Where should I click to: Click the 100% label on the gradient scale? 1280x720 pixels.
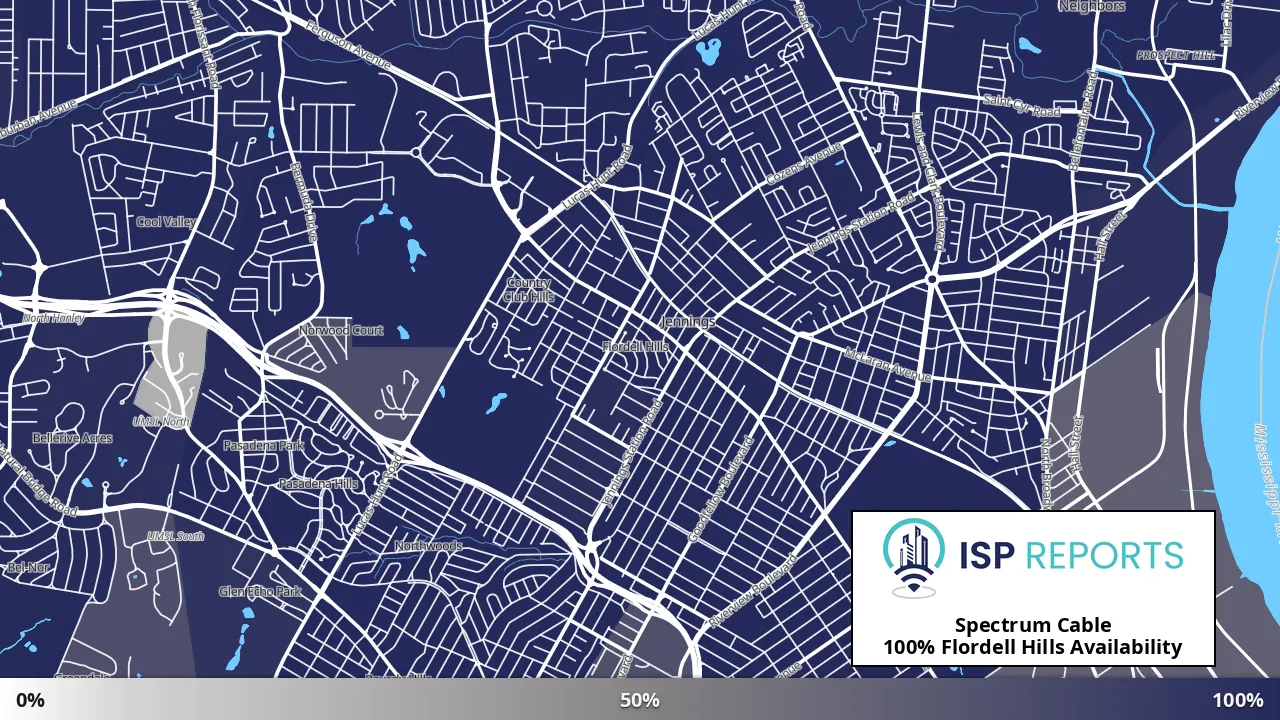click(1238, 700)
